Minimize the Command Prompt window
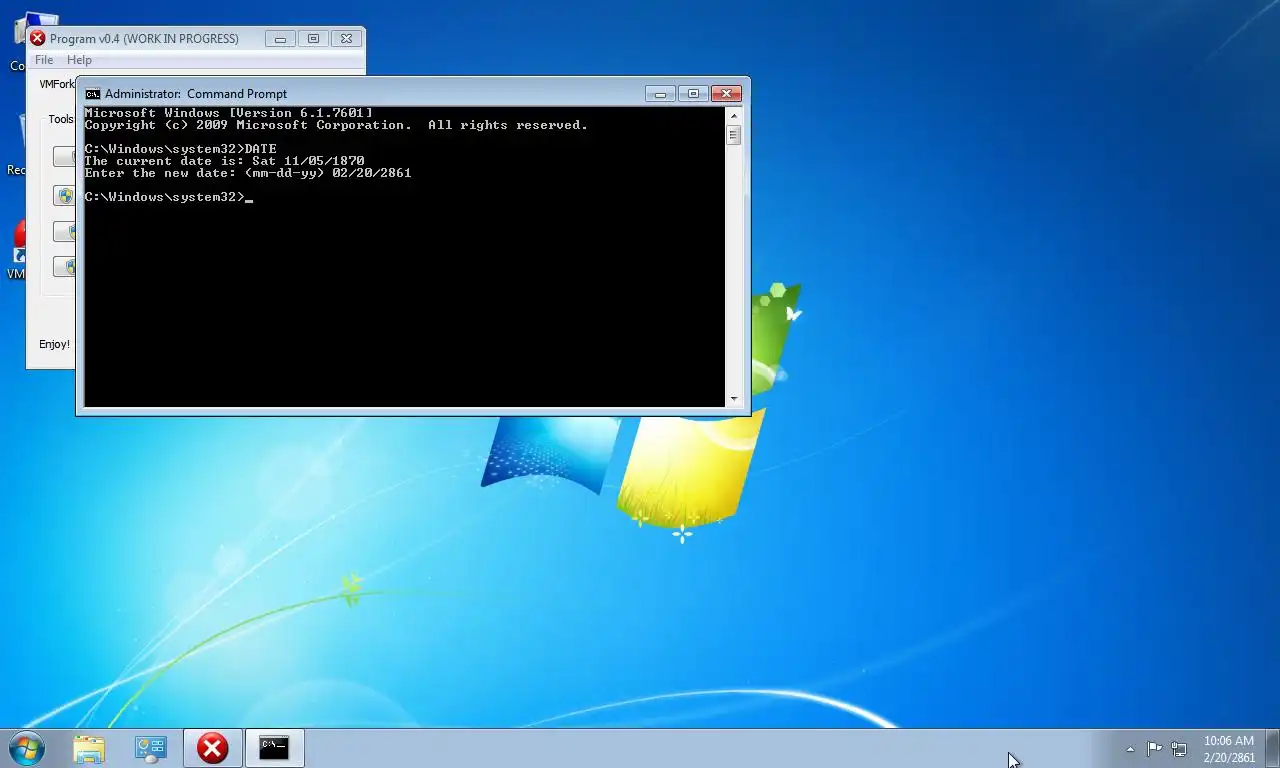The image size is (1280, 768). [660, 94]
